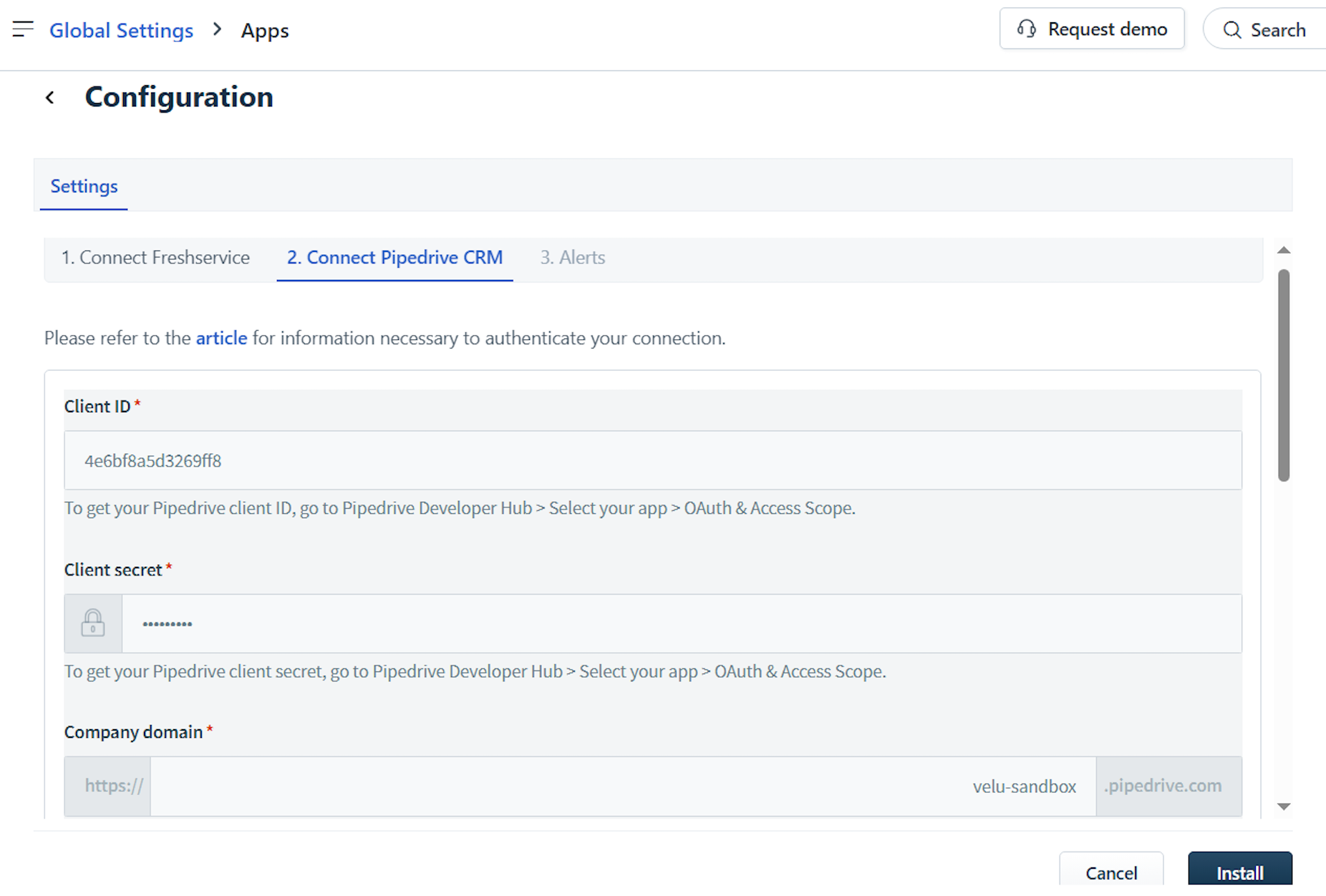Click the Pipedrive client ID help text
Screen dimensions: 1326x896
pos(460,508)
